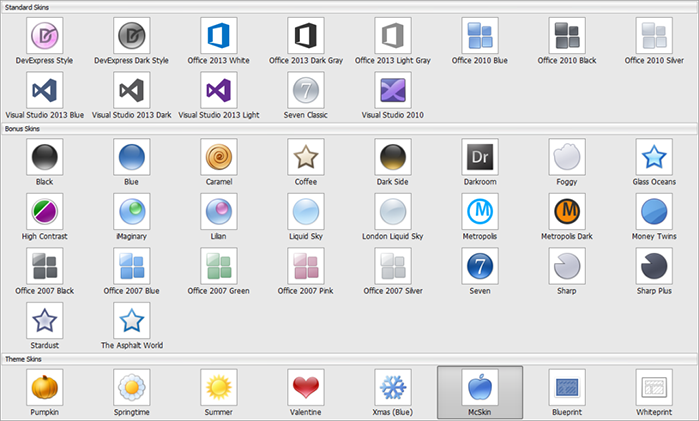Pick the iMaginary skin

pos(132,211)
